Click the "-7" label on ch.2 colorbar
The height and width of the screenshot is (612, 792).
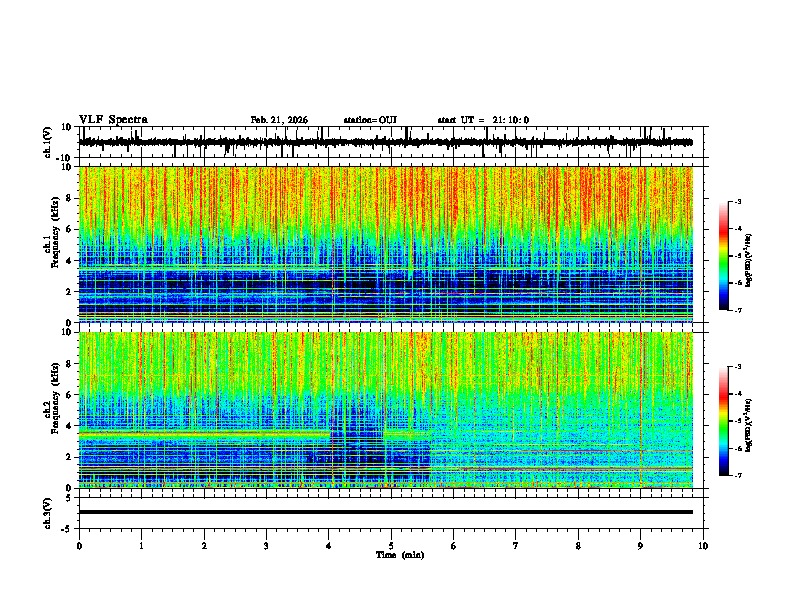(737, 476)
